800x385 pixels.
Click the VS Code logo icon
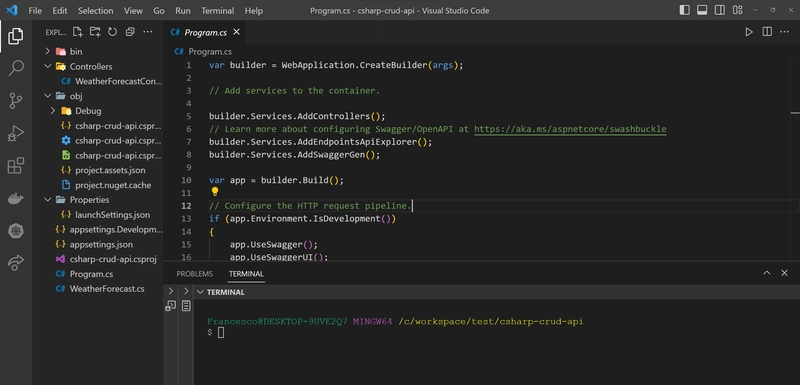coord(12,10)
